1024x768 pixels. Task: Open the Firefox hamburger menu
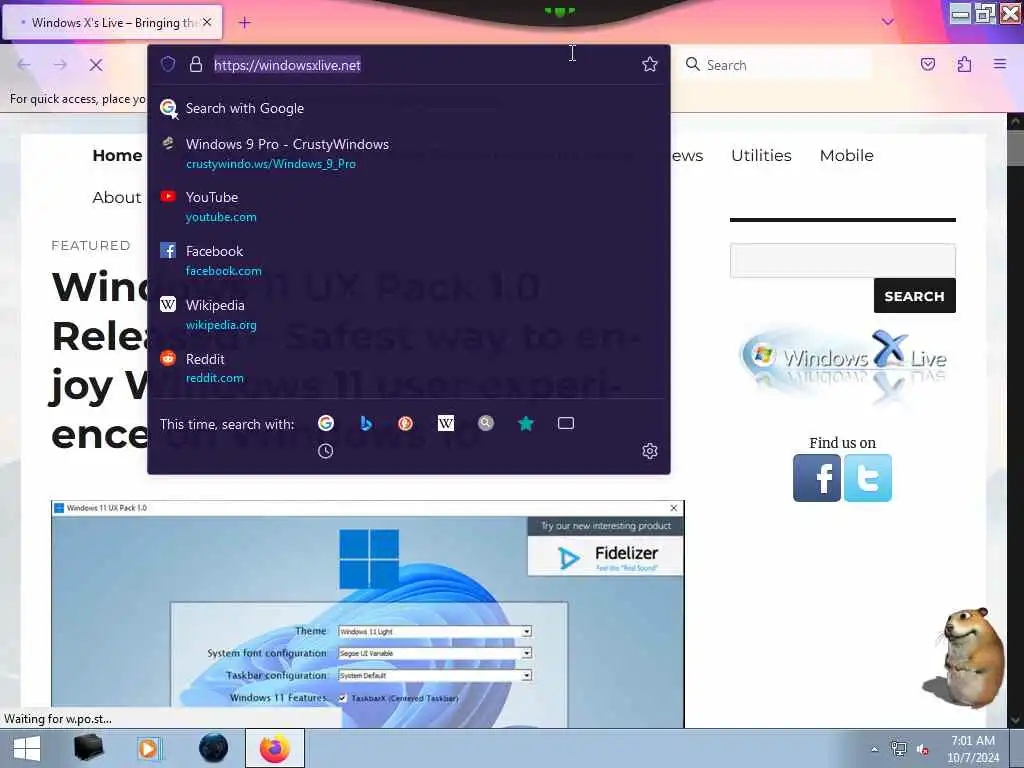click(x=1000, y=64)
